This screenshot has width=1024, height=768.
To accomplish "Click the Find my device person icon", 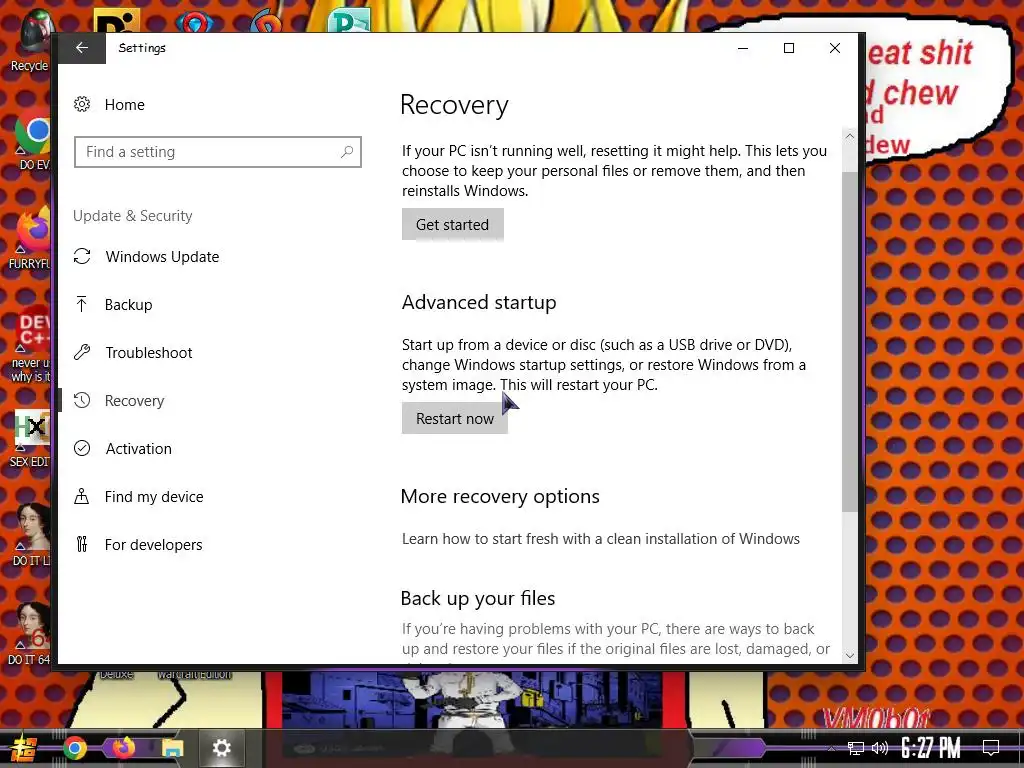I will point(82,496).
